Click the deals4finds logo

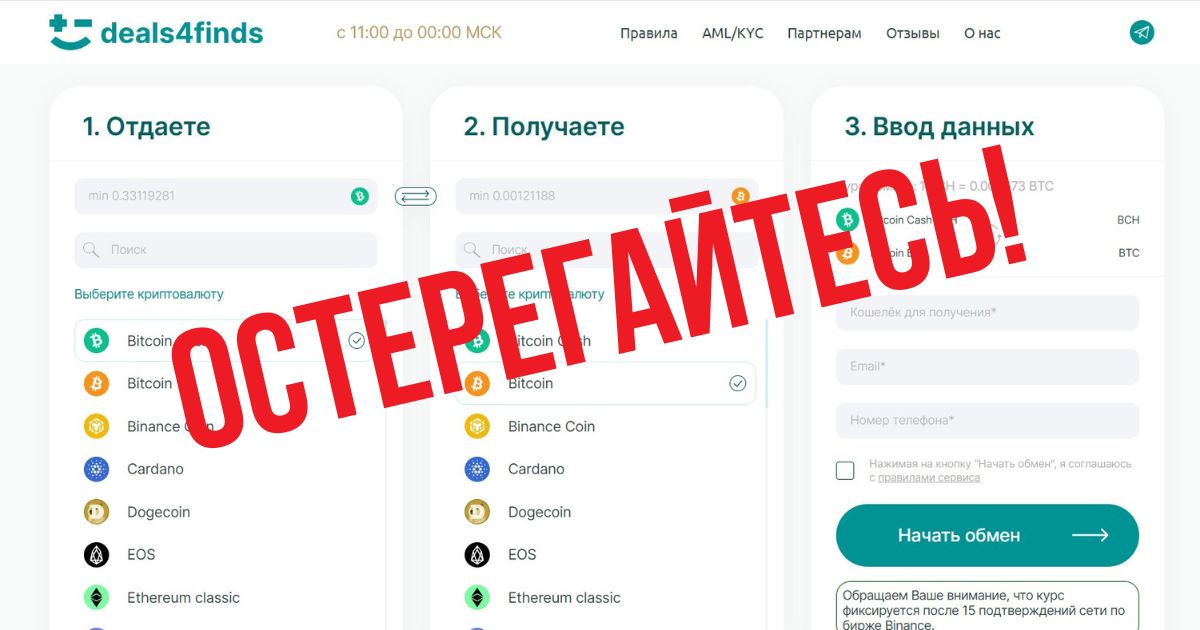[156, 32]
